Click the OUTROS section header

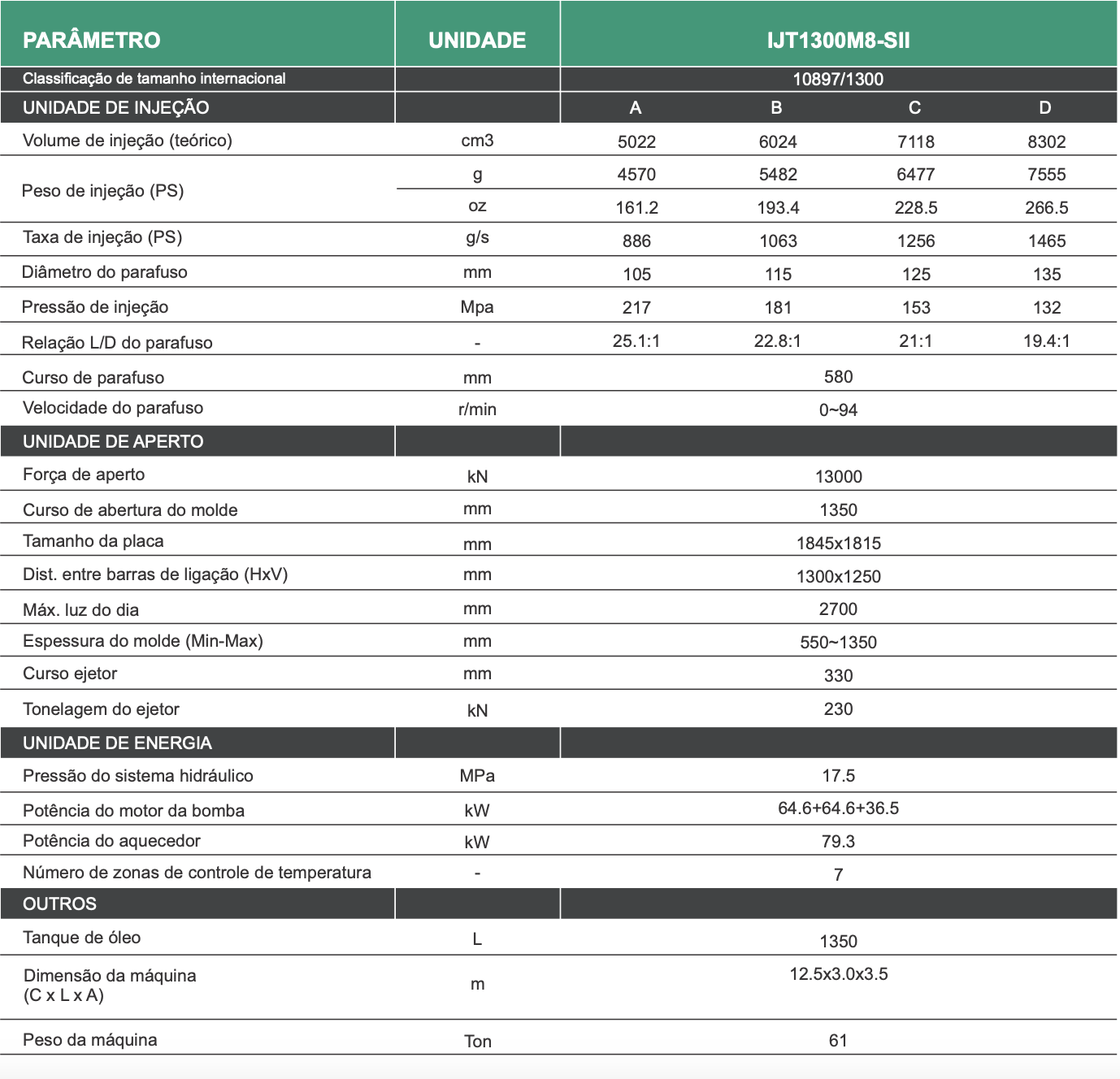click(59, 903)
